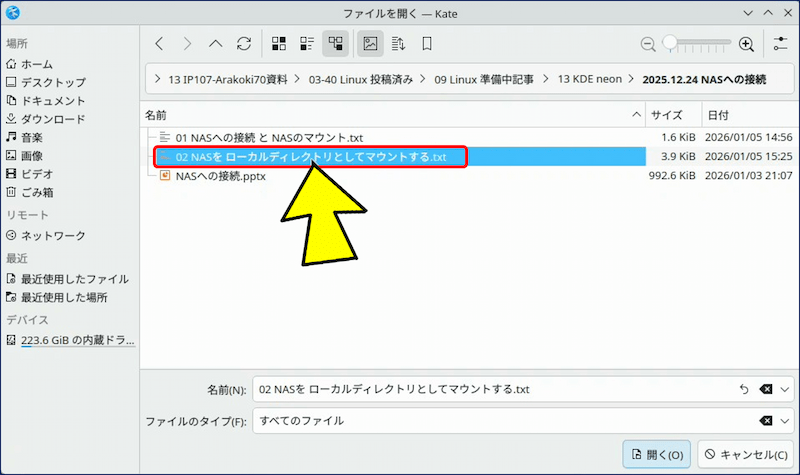Image resolution: width=800 pixels, height=475 pixels.
Task: Click date cell 2026/01/05 14:56
Action: (748, 138)
